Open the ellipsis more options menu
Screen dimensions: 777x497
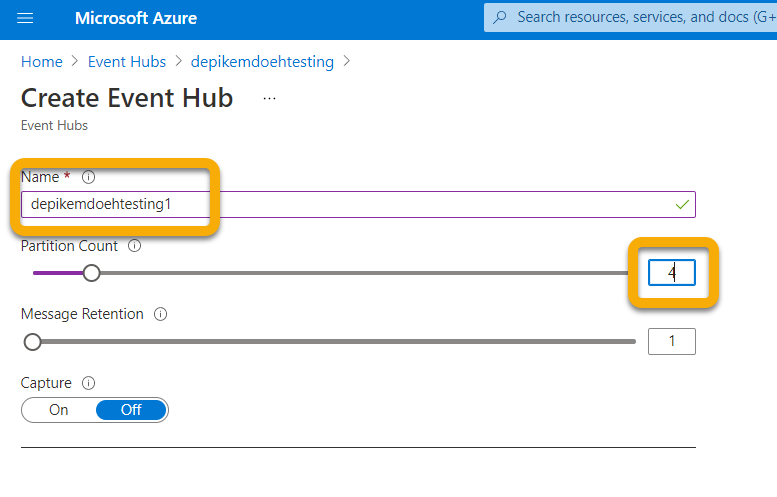pyautogui.click(x=269, y=99)
